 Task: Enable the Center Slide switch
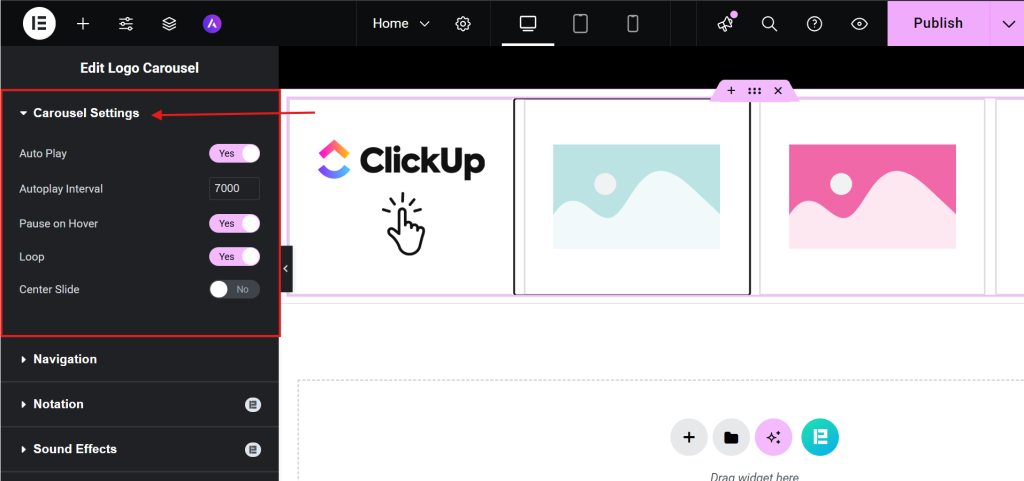pos(234,289)
